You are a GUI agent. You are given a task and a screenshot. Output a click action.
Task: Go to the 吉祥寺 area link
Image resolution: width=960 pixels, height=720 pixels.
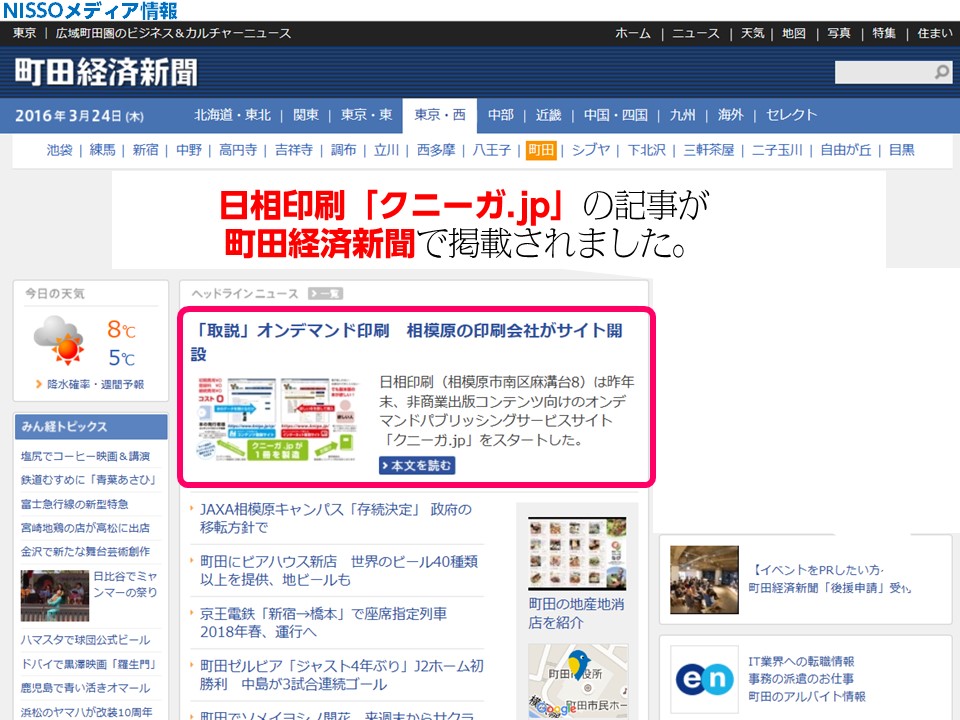point(294,150)
